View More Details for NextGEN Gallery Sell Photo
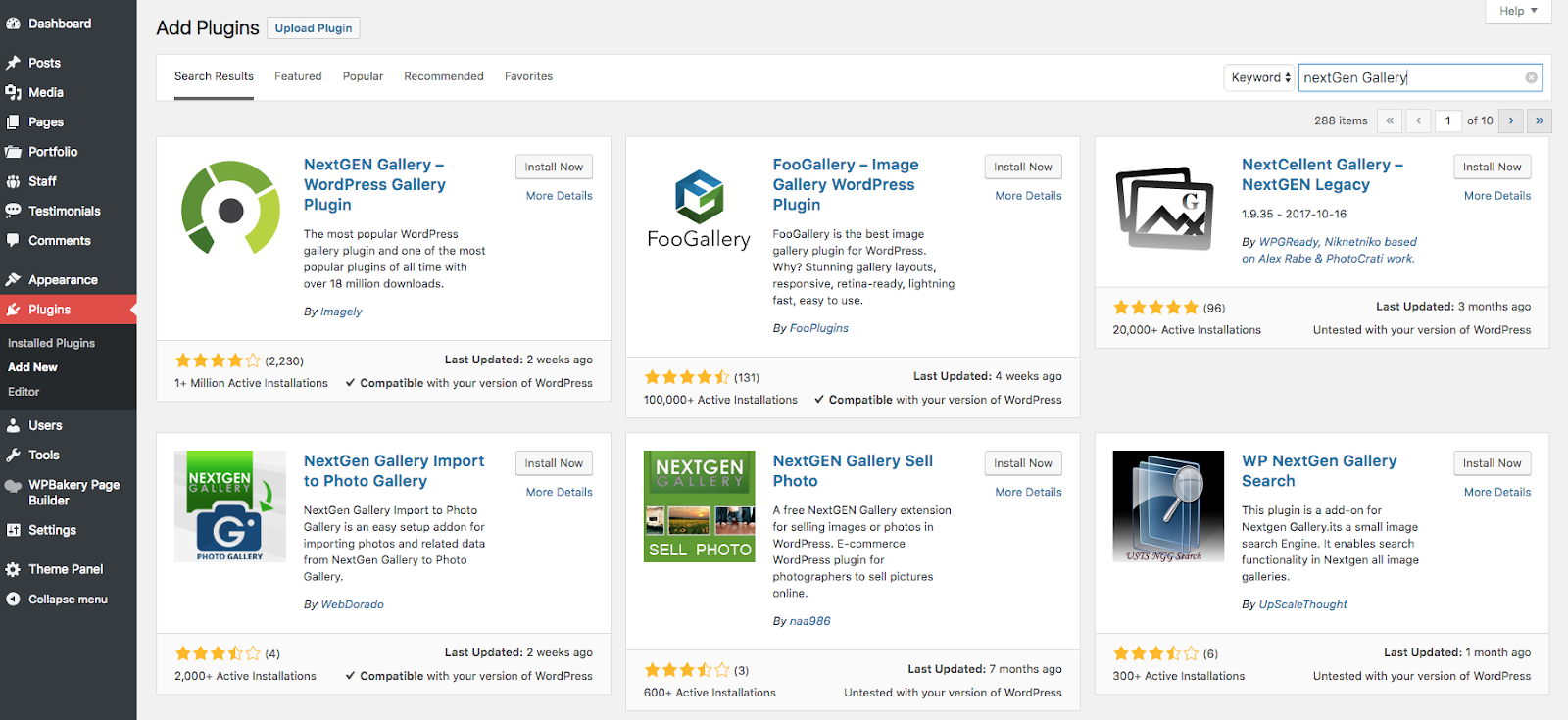Screen dimensions: 1568x720 click(1028, 493)
